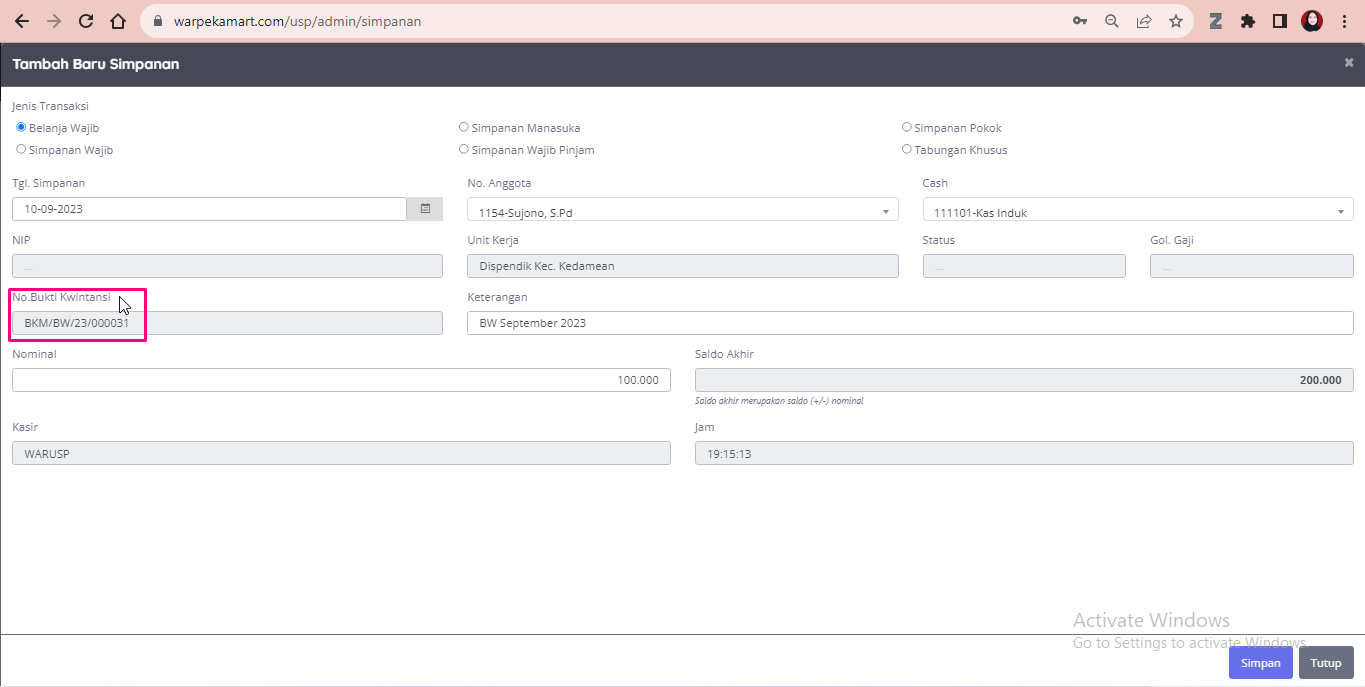Click the Simpan button
This screenshot has width=1365, height=687.
pos(1260,663)
